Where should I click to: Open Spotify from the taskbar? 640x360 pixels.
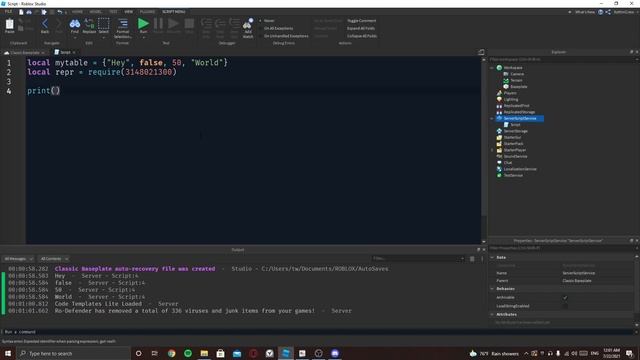pyautogui.click(x=188, y=353)
